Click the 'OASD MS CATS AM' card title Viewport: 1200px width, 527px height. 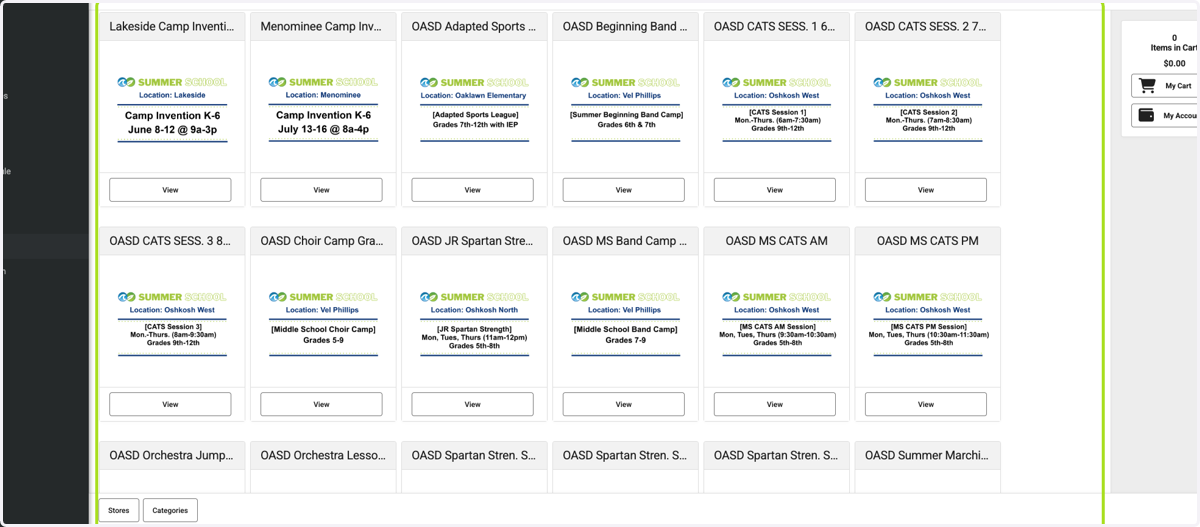[x=776, y=241]
